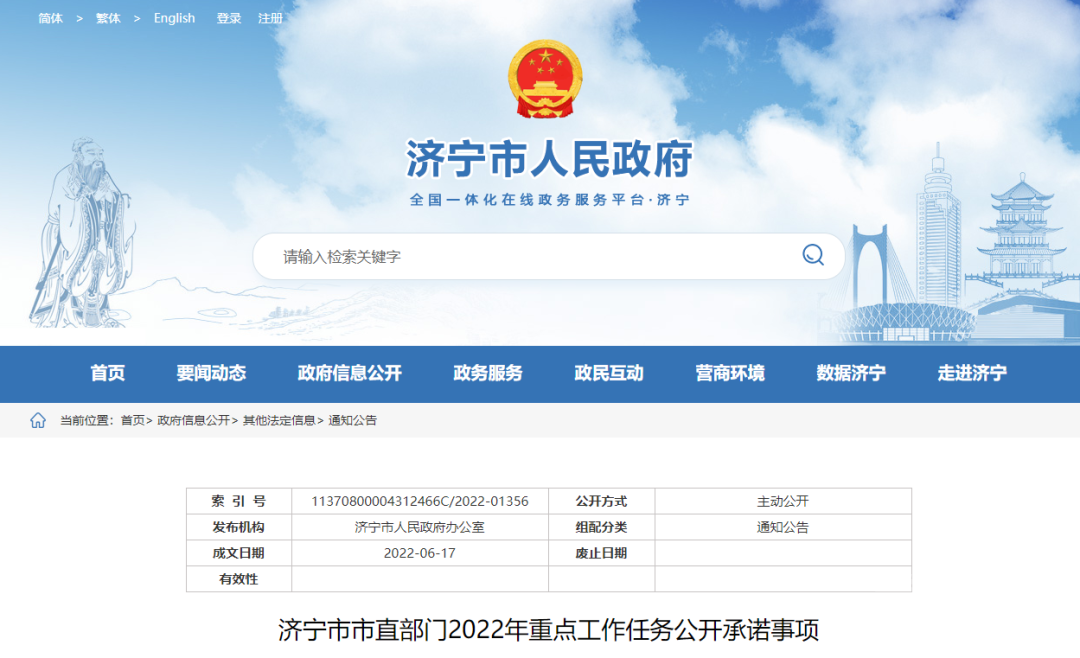This screenshot has height=658, width=1080.
Task: Open the 政府信息公开 menu item
Action: 351,373
